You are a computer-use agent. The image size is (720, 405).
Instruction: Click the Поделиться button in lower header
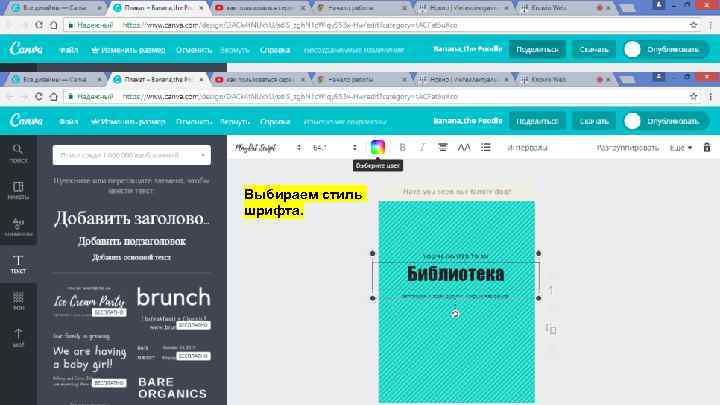[x=537, y=121]
